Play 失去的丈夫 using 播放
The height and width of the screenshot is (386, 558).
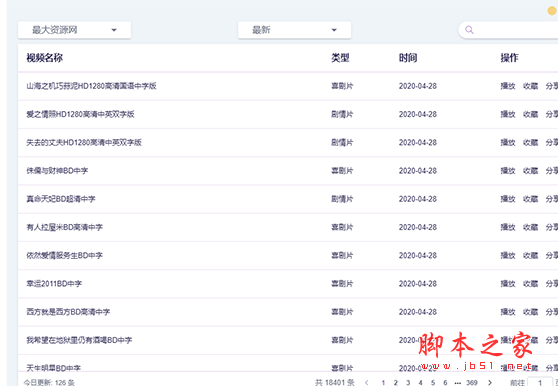(x=508, y=143)
